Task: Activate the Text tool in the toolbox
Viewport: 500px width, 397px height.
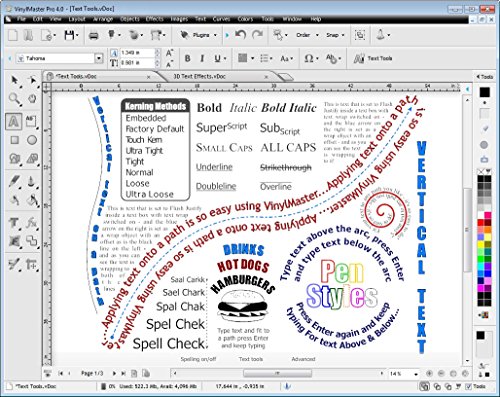Action: (x=14, y=121)
